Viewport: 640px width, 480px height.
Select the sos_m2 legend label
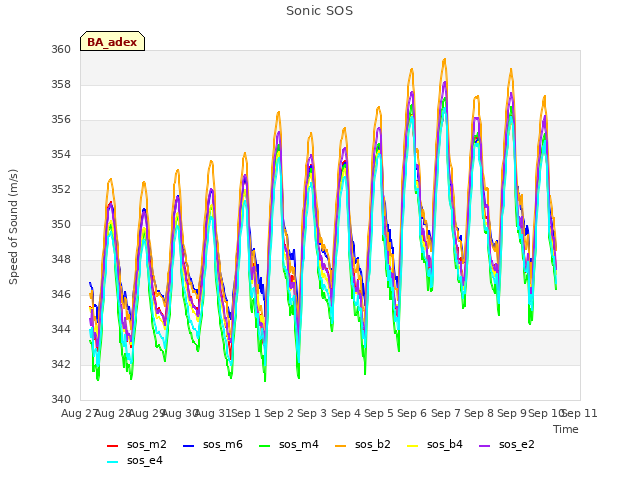coord(147,444)
